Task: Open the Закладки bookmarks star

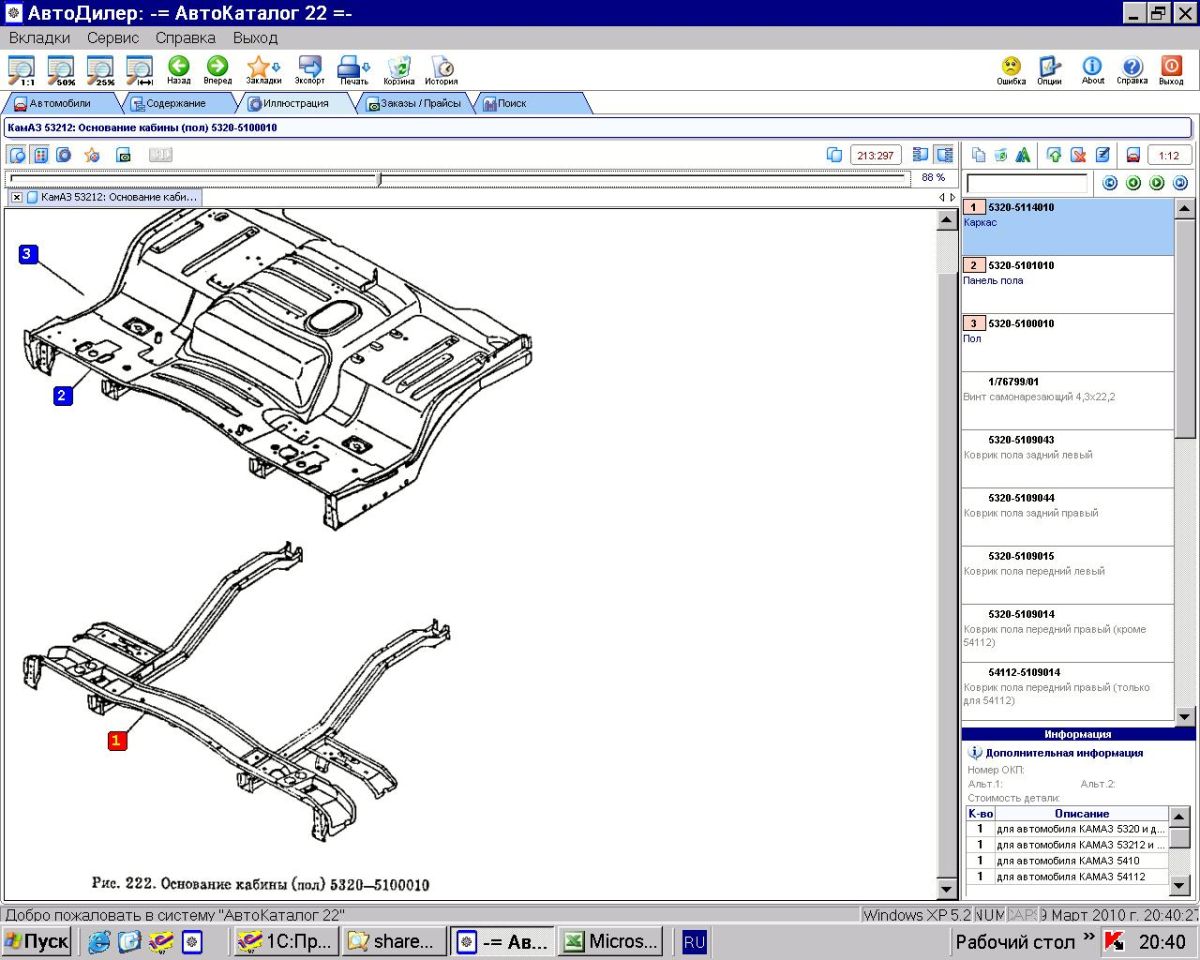Action: (x=263, y=69)
